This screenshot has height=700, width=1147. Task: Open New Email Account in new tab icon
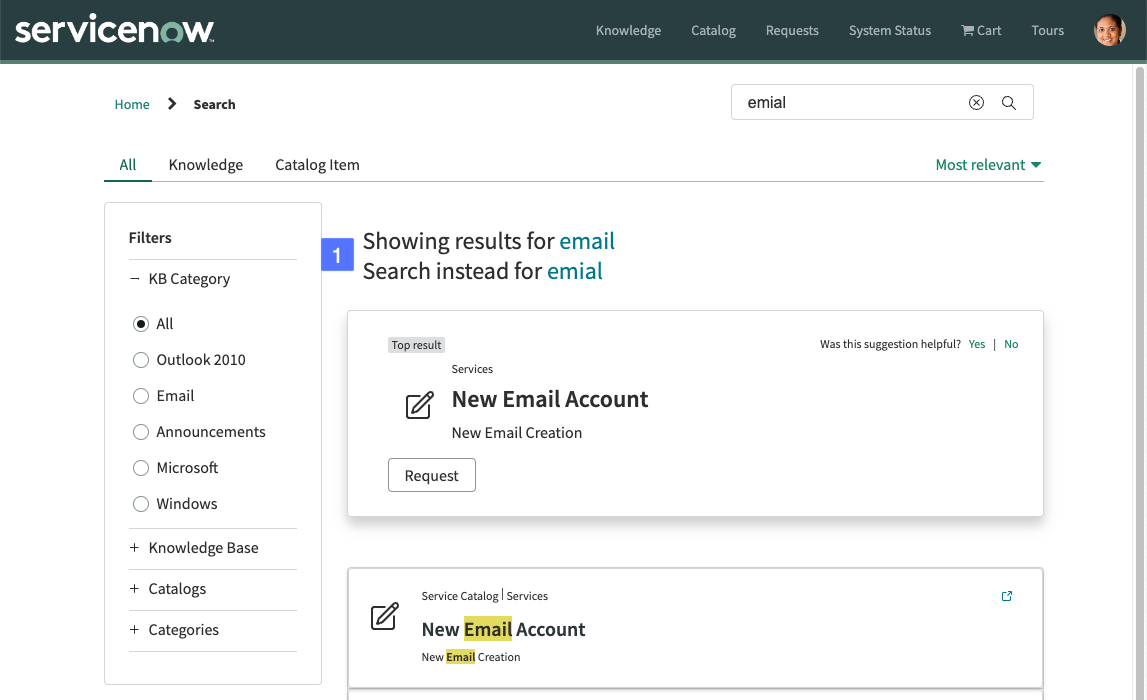[x=1007, y=596]
